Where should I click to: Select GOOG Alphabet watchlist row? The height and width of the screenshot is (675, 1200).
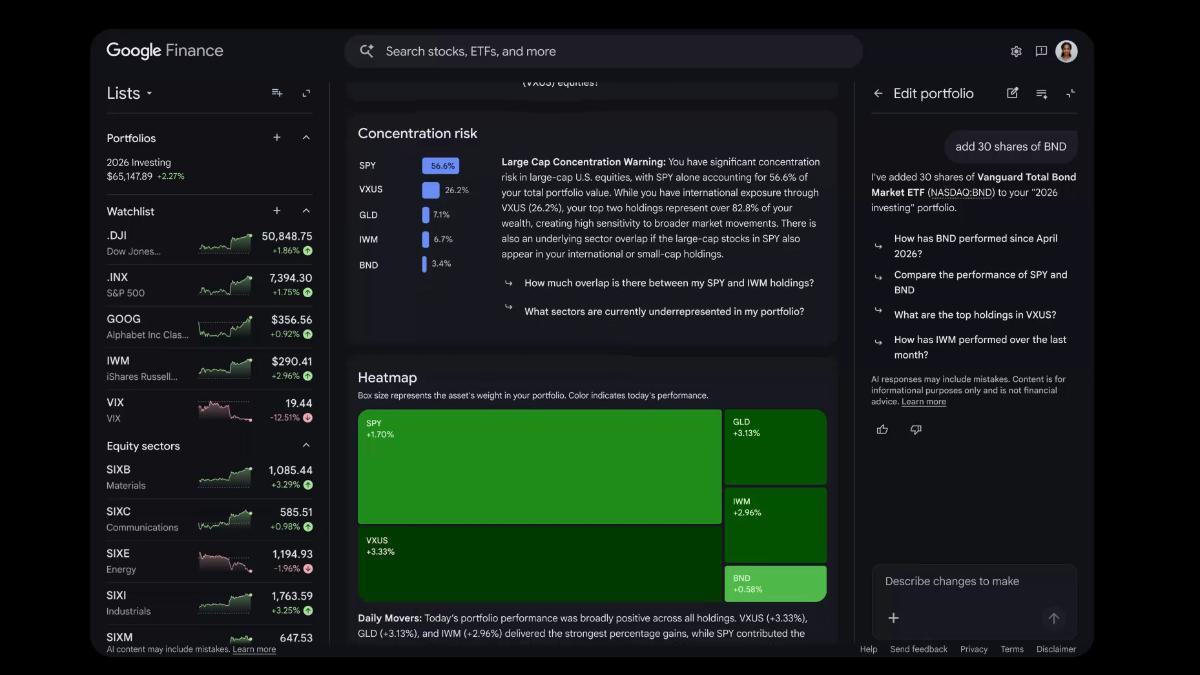(209, 327)
